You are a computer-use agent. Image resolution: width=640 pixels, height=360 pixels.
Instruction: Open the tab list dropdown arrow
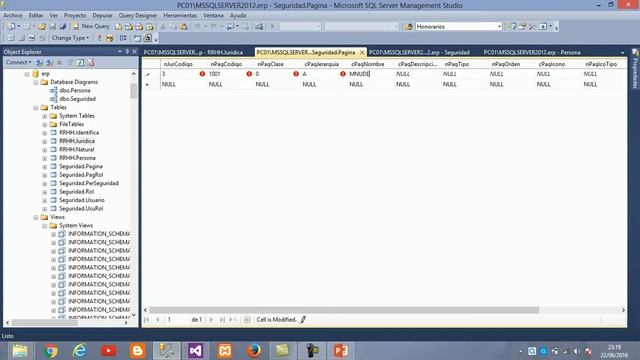click(x=622, y=53)
